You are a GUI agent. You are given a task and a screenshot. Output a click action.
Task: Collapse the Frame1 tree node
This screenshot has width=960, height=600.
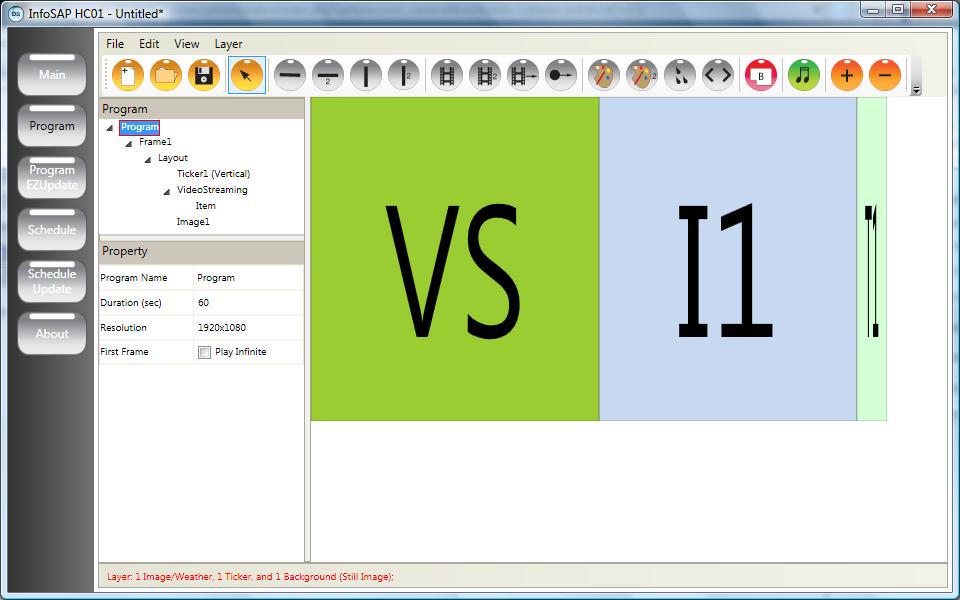(x=129, y=143)
